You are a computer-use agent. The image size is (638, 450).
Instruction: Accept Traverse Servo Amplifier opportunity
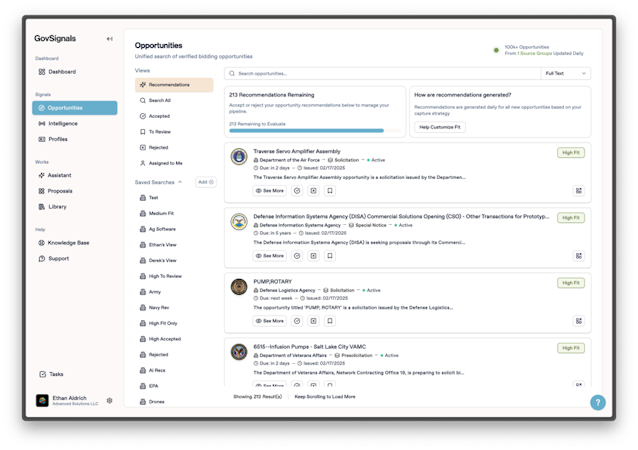coord(297,190)
